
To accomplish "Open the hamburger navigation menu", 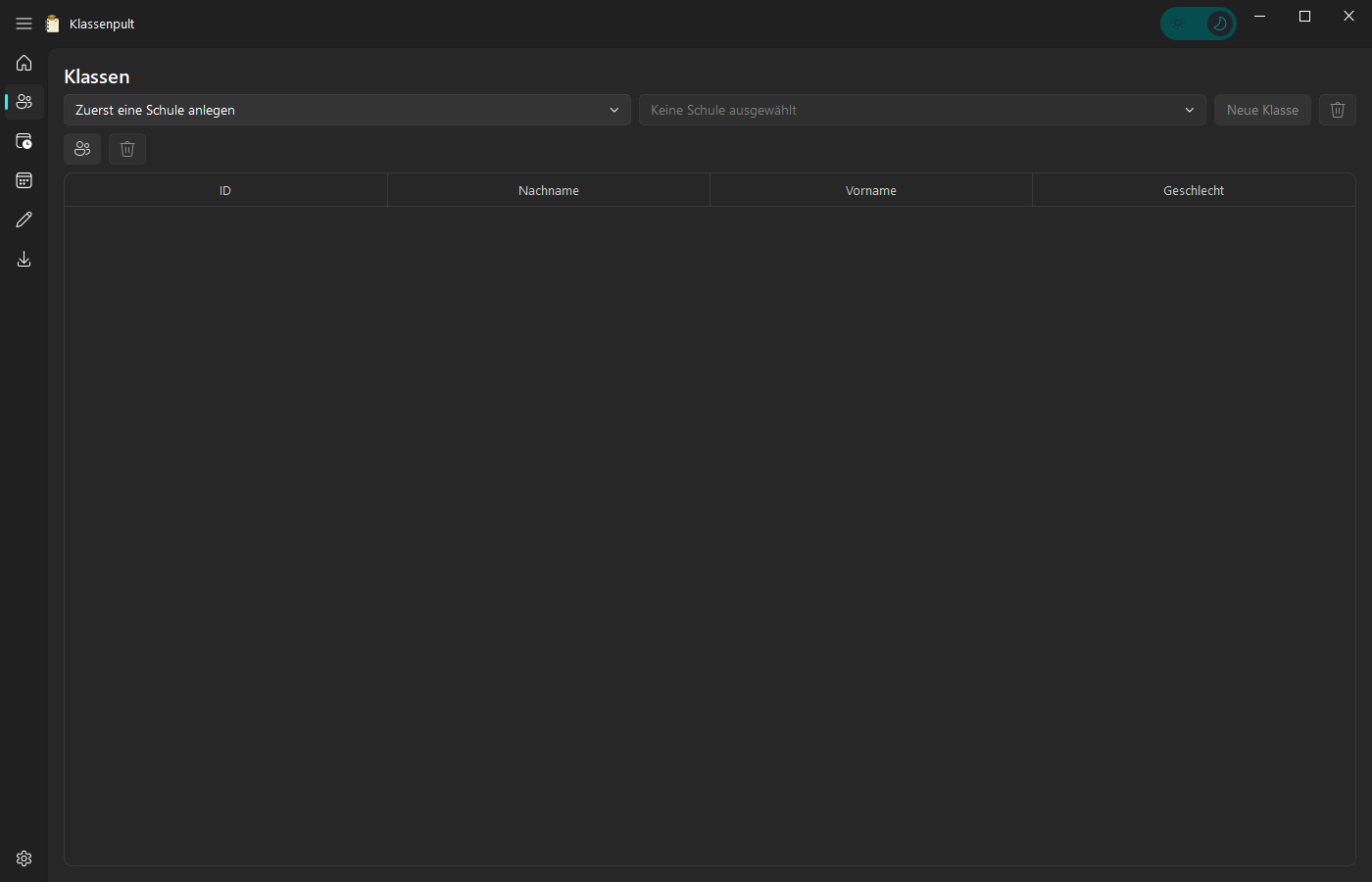I will 24,24.
